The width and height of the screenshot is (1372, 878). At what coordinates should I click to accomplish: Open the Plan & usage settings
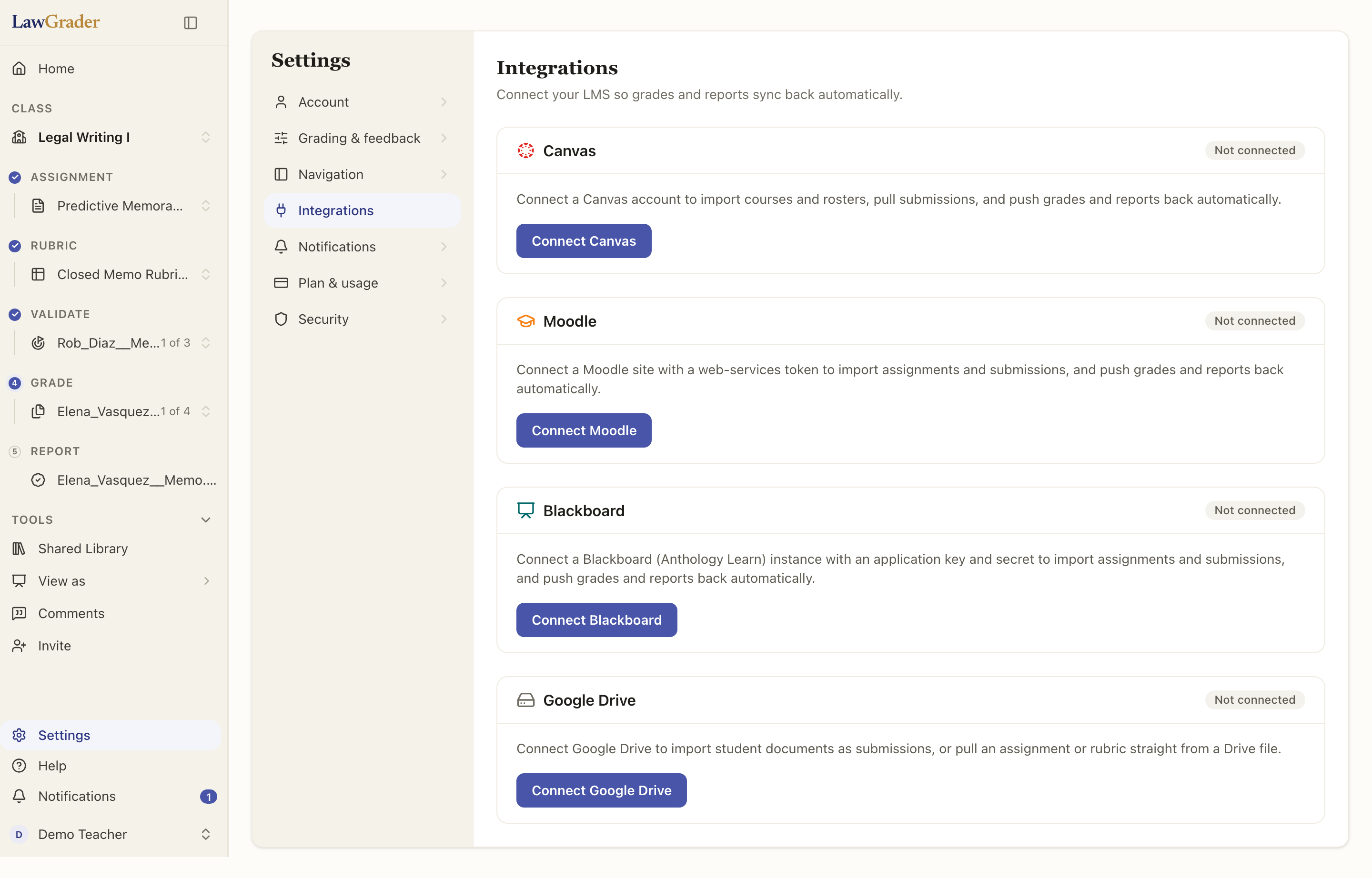[x=362, y=283]
